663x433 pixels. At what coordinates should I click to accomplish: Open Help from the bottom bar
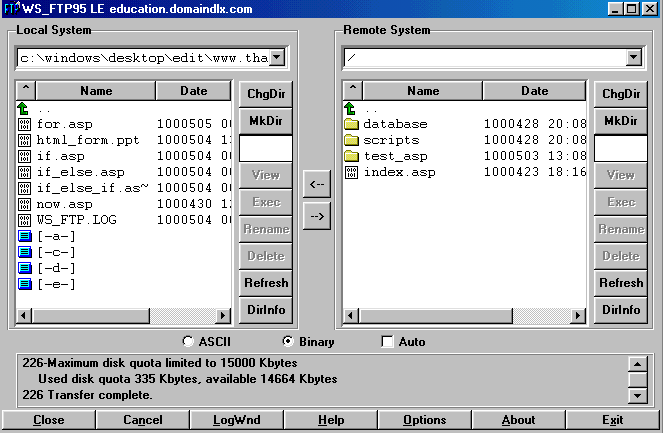(x=331, y=420)
